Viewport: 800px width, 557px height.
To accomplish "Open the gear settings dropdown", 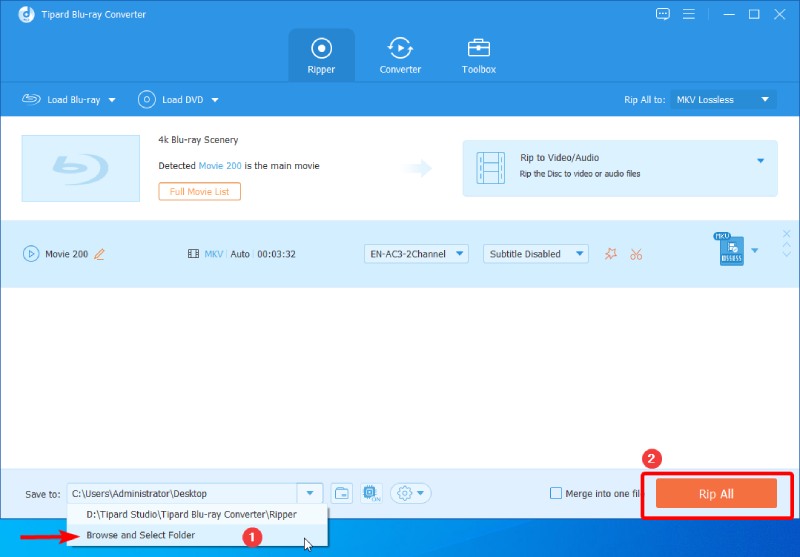I will [411, 493].
